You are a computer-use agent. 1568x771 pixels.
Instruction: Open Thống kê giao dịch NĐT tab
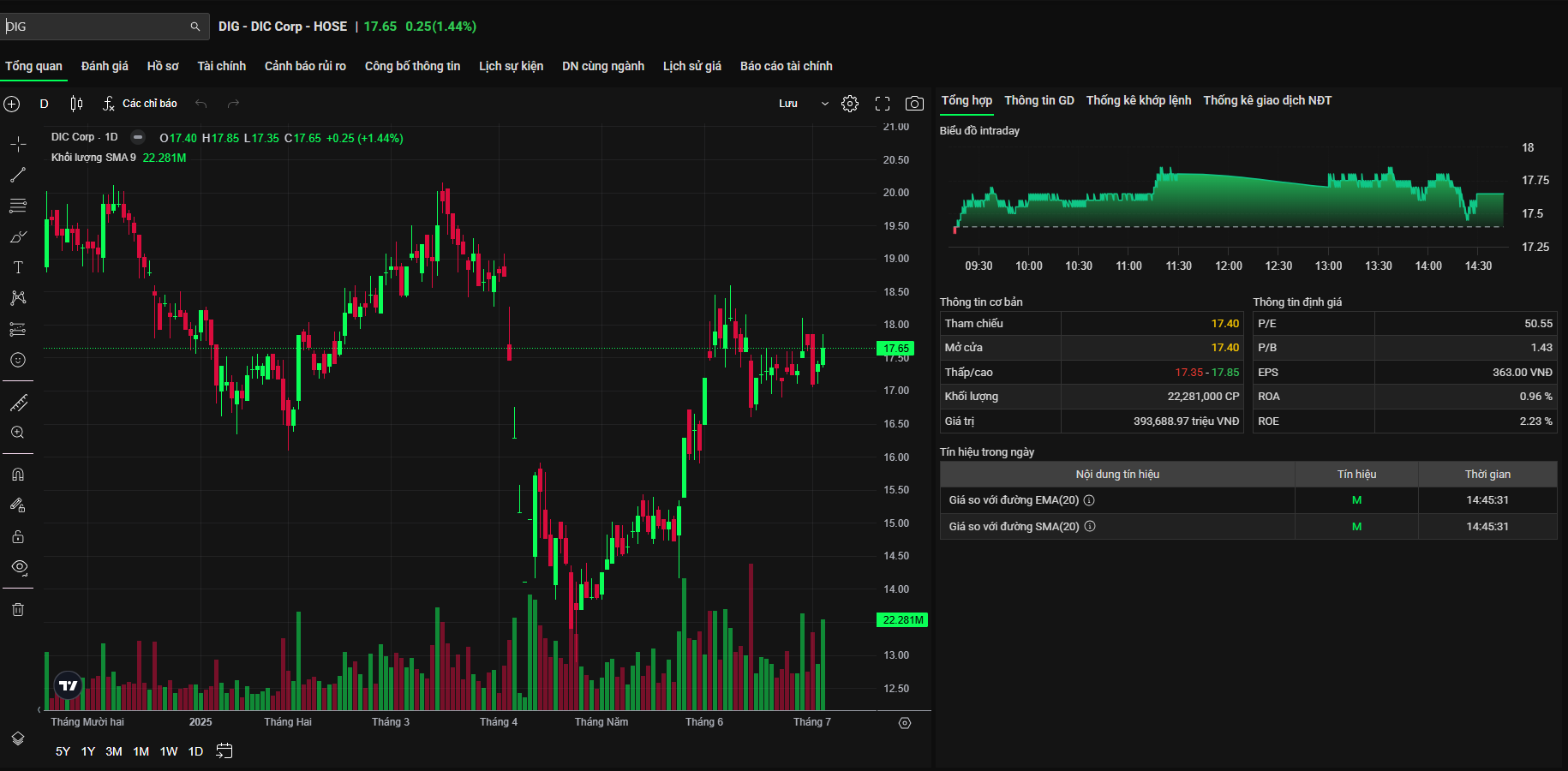(1267, 100)
